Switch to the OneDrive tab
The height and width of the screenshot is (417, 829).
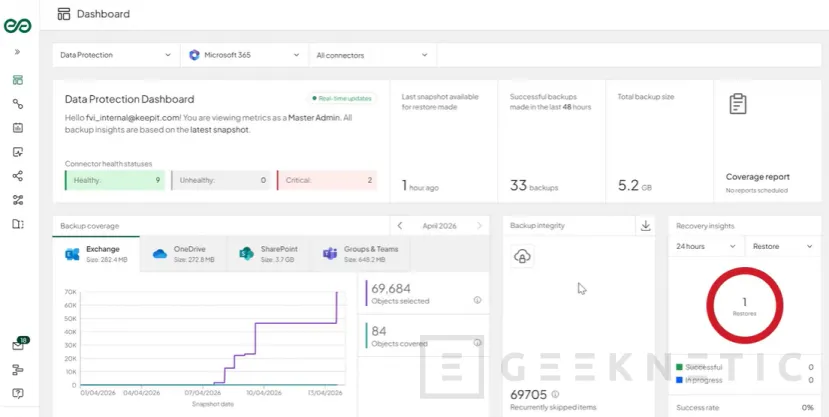[183, 254]
